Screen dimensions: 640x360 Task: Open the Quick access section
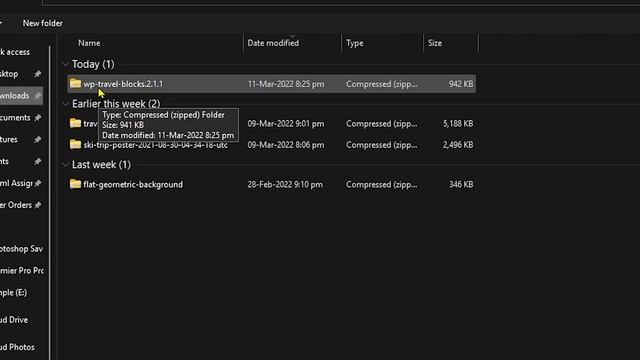pyautogui.click(x=15, y=52)
